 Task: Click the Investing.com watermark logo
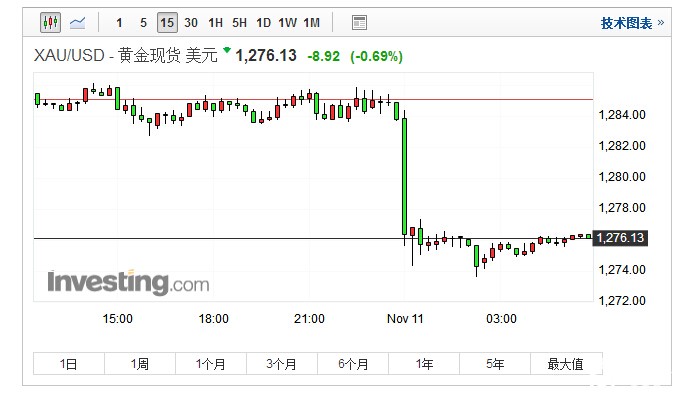tap(128, 281)
